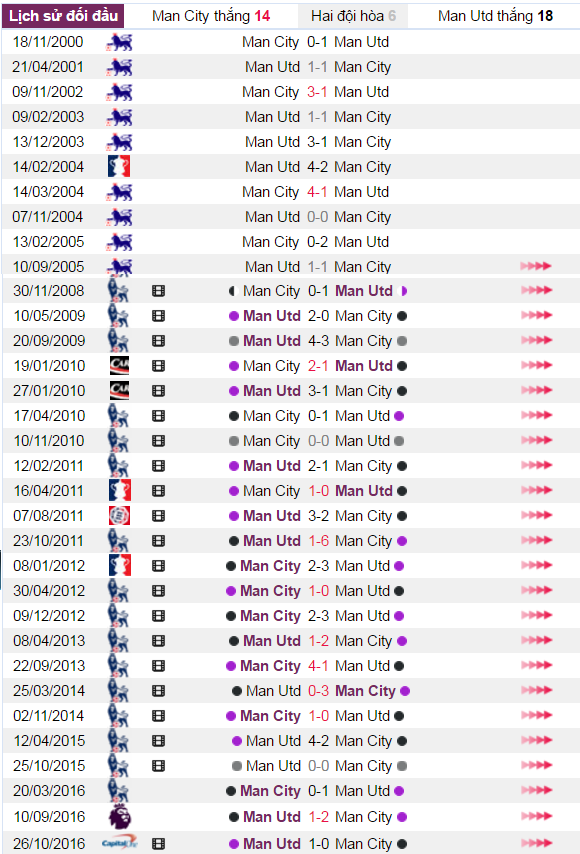This screenshot has height=854, width=580.
Task: Select Hai đội hòa 6 tab
Action: [x=353, y=16]
